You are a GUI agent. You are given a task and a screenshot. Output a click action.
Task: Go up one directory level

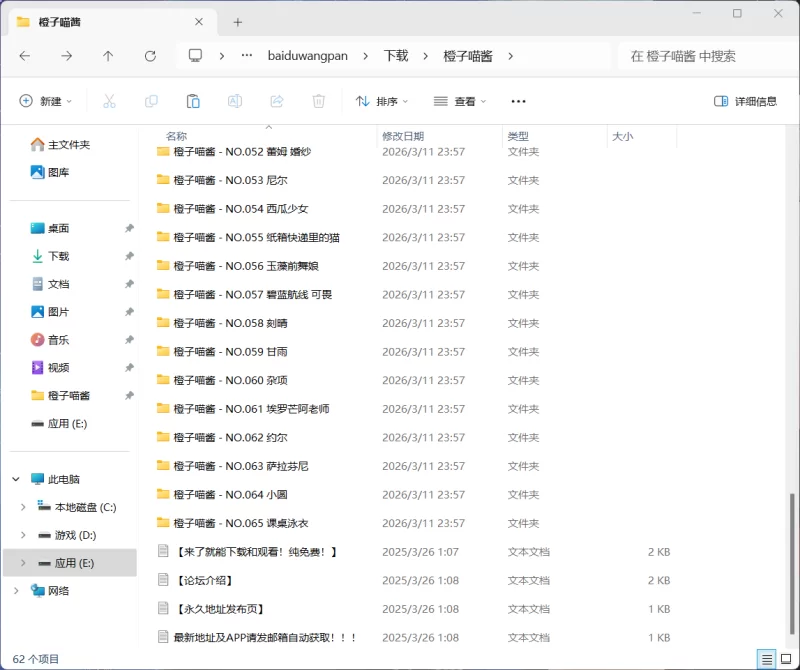pos(108,56)
